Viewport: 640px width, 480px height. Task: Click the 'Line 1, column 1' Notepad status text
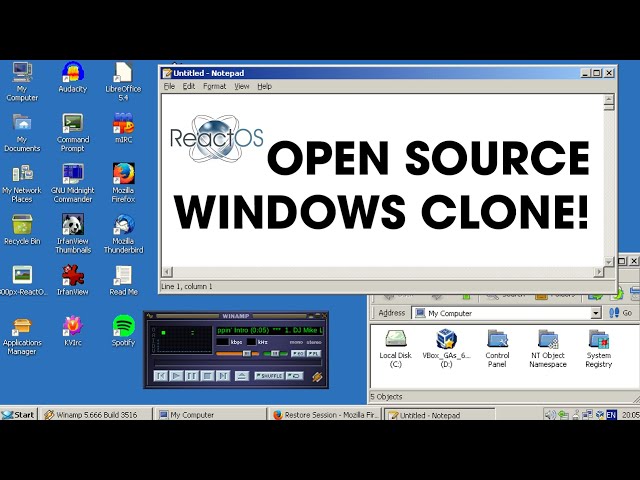[x=187, y=287]
